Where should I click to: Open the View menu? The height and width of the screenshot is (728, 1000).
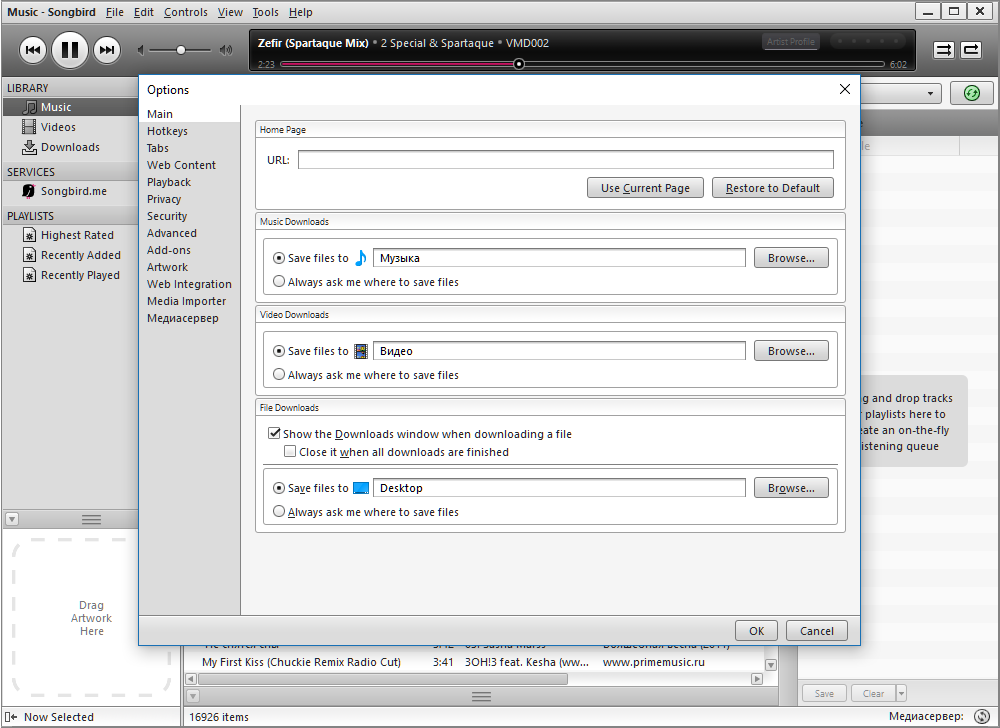coord(230,12)
